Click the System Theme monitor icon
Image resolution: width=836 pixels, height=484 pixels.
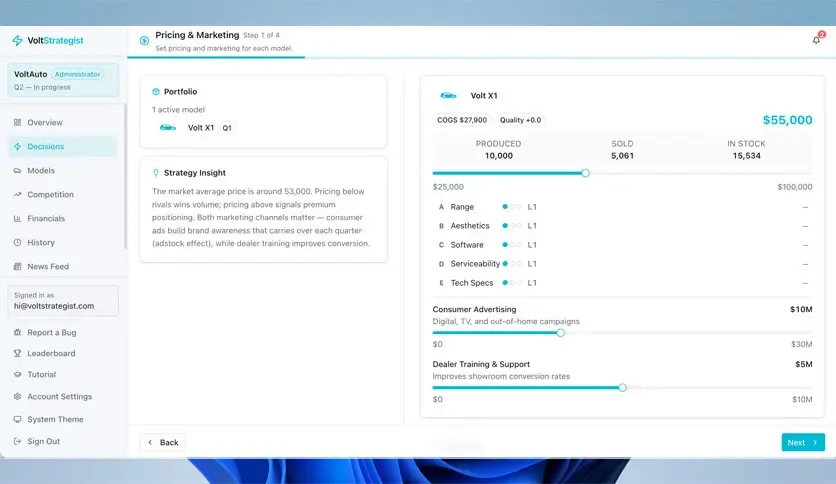18,420
